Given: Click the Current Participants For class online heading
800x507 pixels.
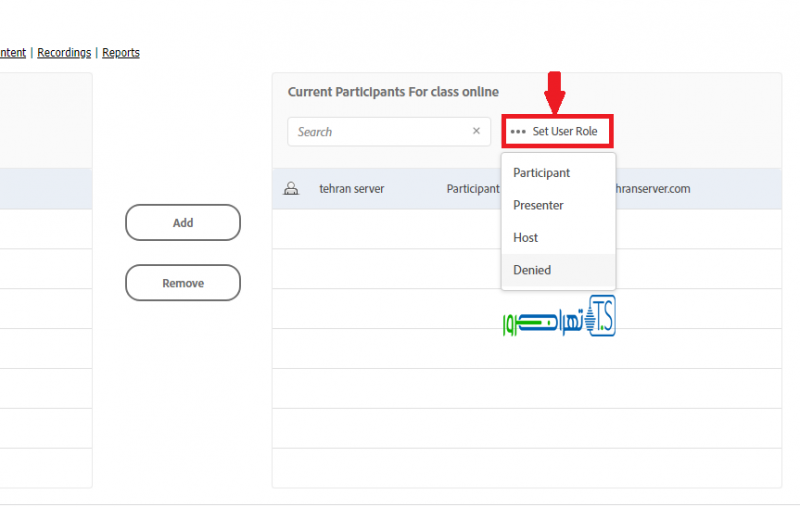Looking at the screenshot, I should [x=393, y=92].
